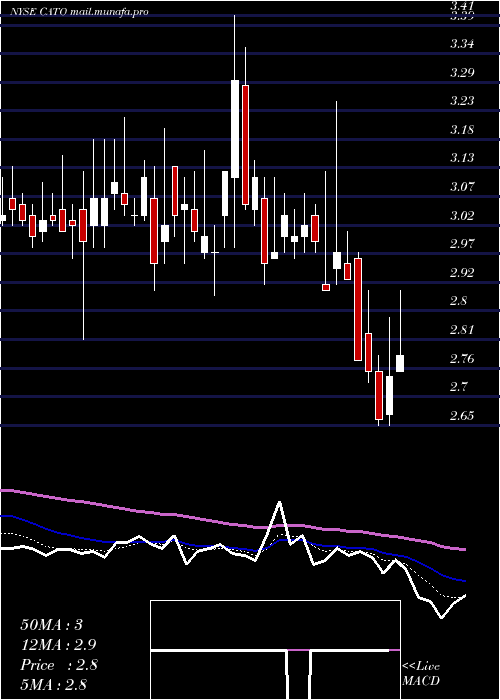The width and height of the screenshot is (500, 700).
Task: Click the 3.29 price axis label
Action: click(x=462, y=72)
